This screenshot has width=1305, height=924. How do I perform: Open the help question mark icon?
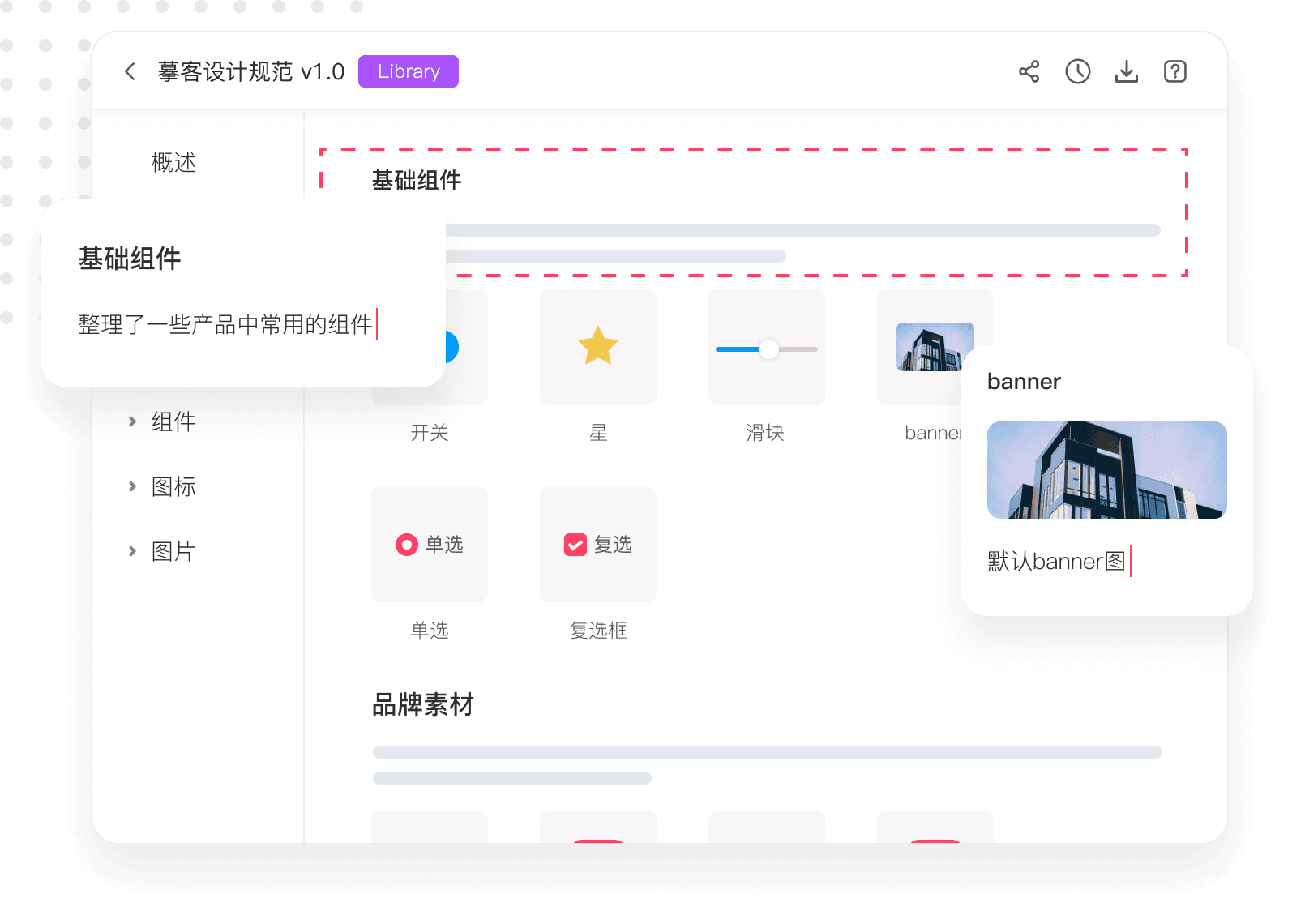click(x=1174, y=71)
